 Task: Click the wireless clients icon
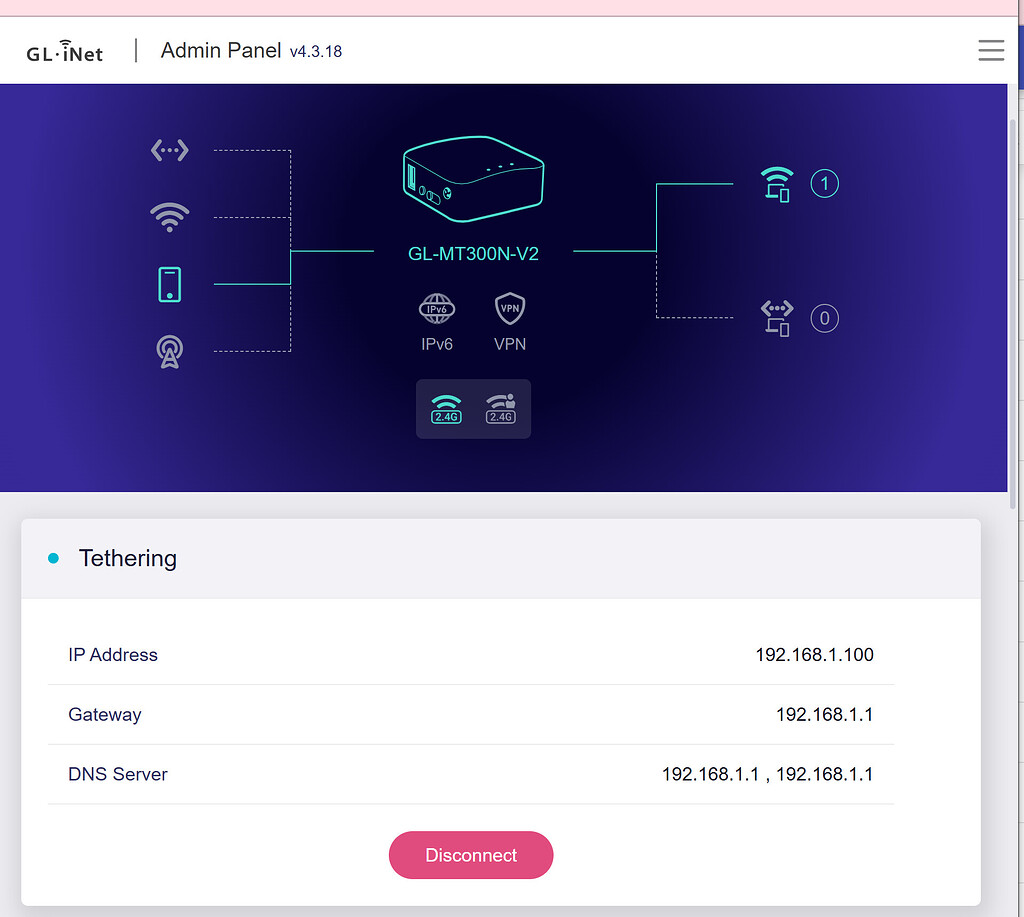[x=776, y=184]
